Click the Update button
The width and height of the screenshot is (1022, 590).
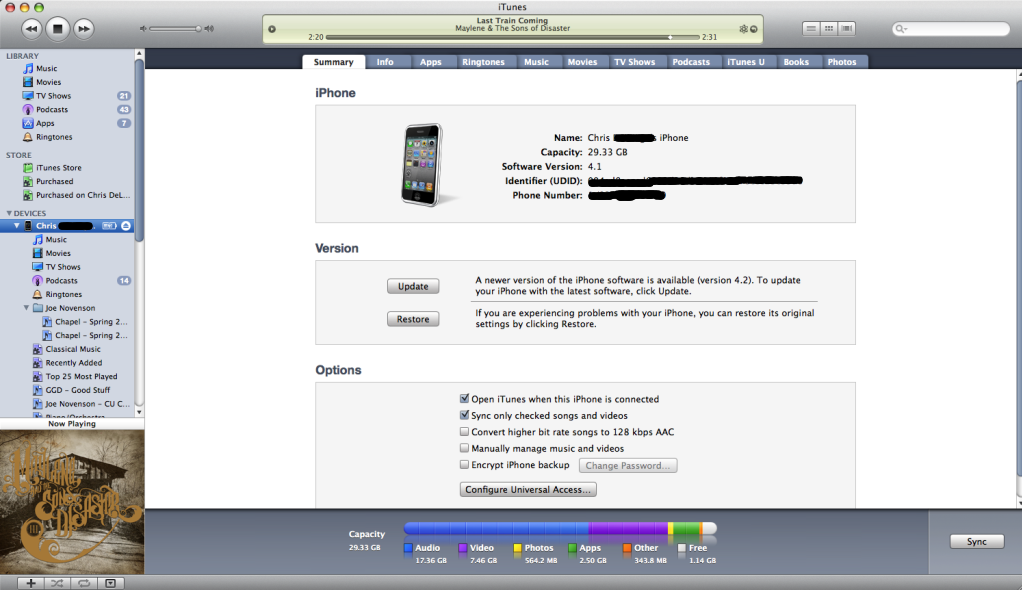(x=413, y=286)
